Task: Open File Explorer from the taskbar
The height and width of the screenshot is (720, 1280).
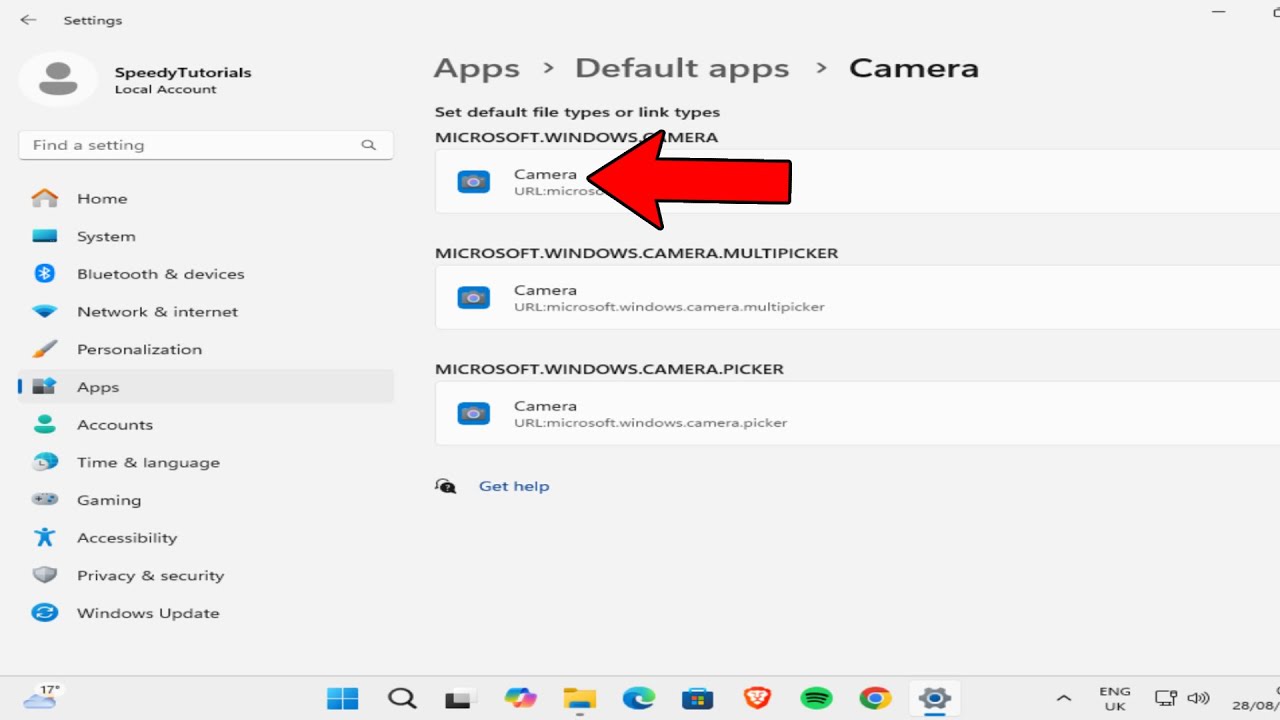Action: tap(580, 698)
